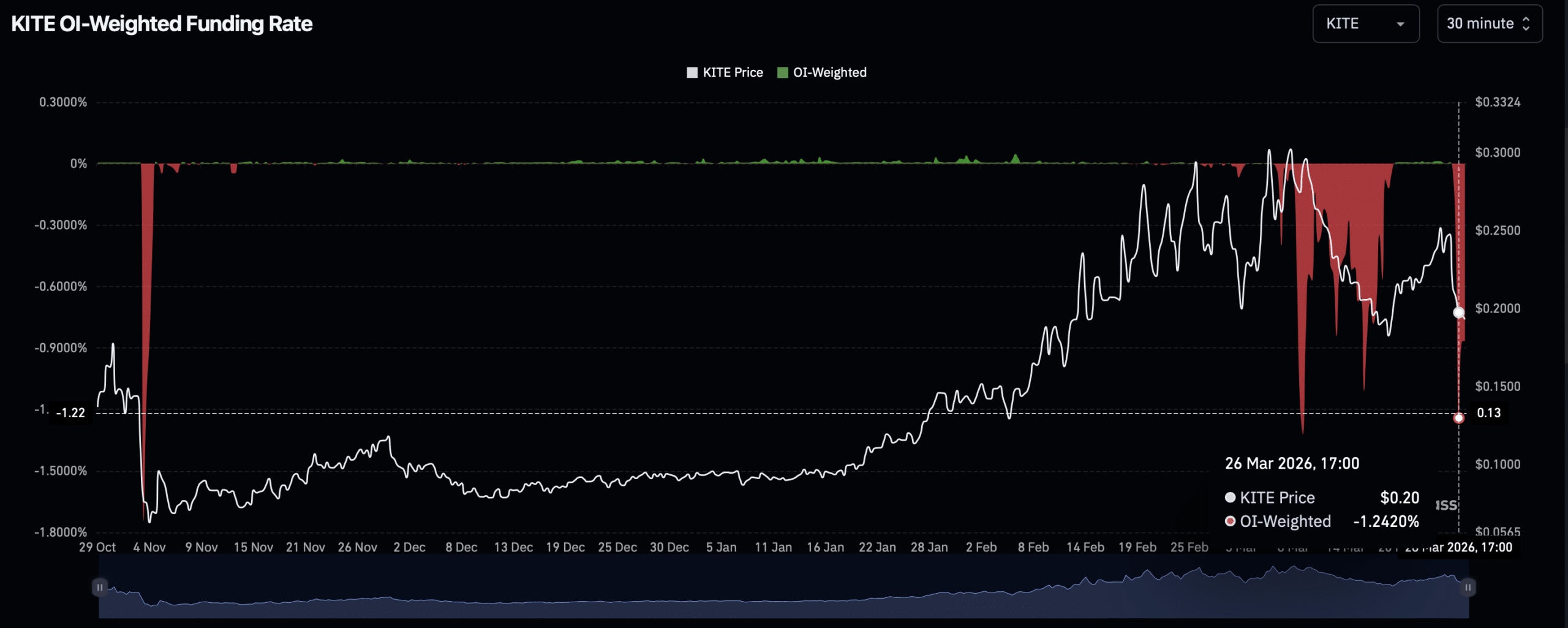Image resolution: width=1568 pixels, height=628 pixels.
Task: Click the white KITE Price legend square
Action: pos(692,72)
